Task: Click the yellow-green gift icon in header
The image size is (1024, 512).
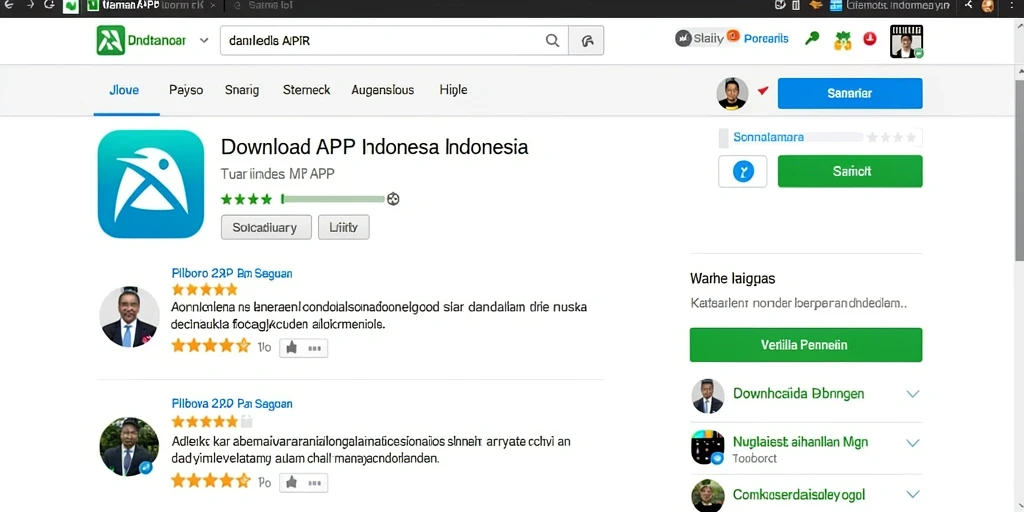Action: [843, 40]
